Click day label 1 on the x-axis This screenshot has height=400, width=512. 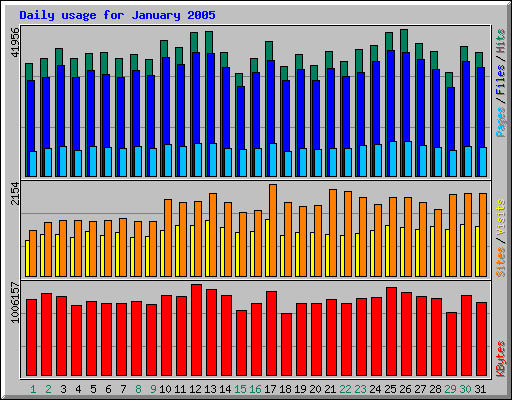tap(33, 389)
